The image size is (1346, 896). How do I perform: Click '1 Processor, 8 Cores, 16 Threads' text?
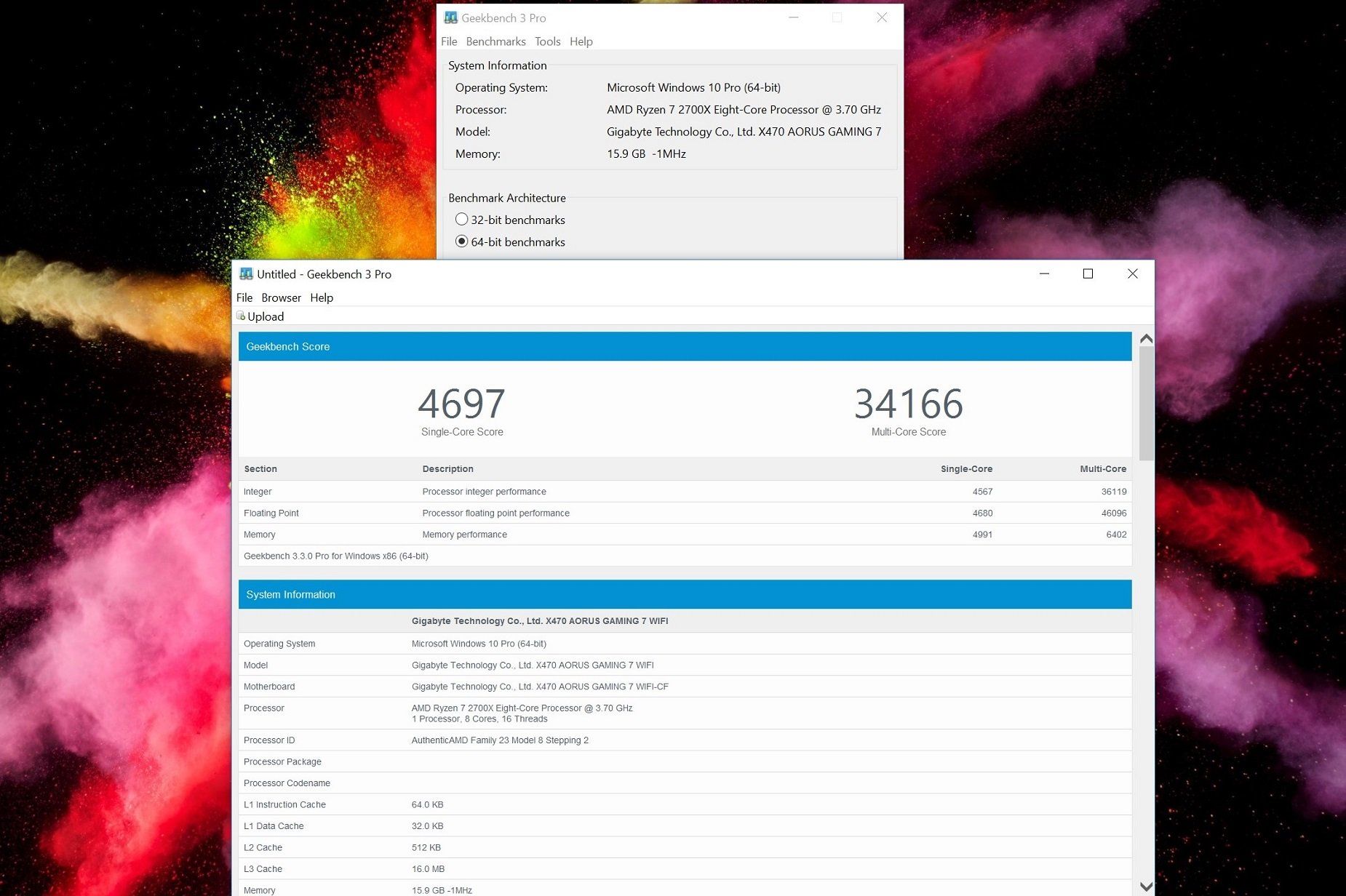479,719
